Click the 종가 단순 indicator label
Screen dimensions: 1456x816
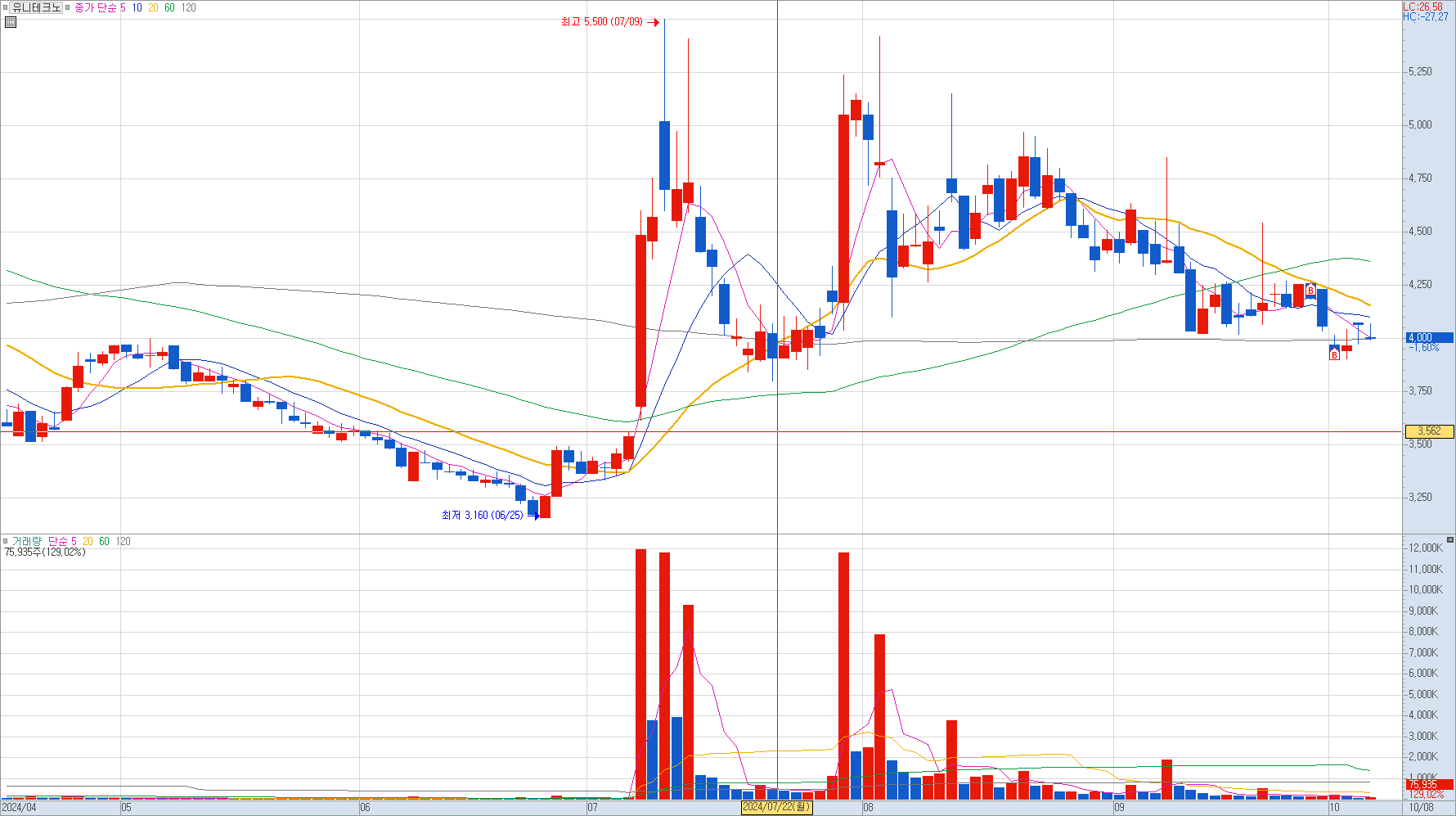(x=95, y=7)
